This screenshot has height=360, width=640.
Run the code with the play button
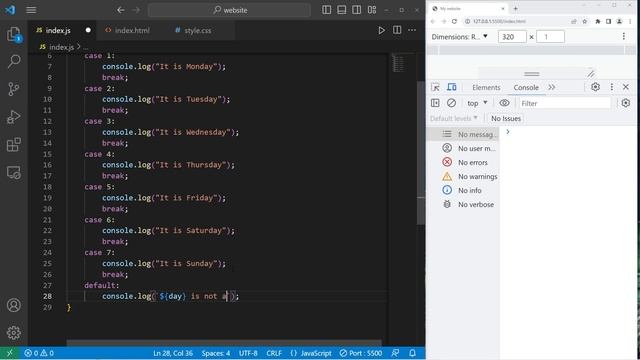381,30
